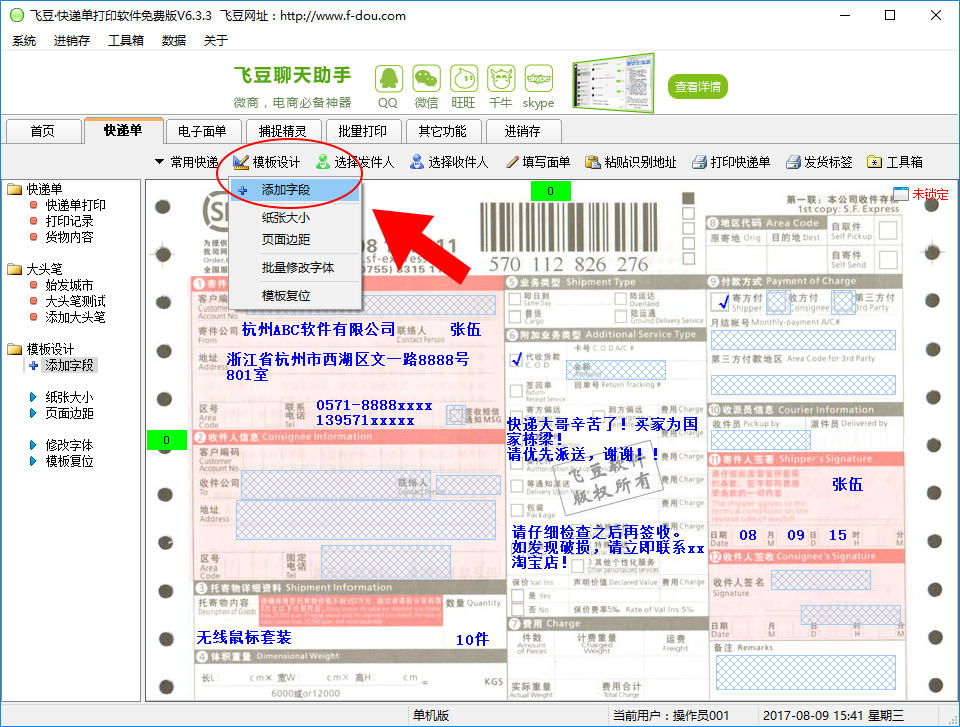Expand the 常用快递 dropdown
Screen dimensions: 960x727
pos(187,162)
